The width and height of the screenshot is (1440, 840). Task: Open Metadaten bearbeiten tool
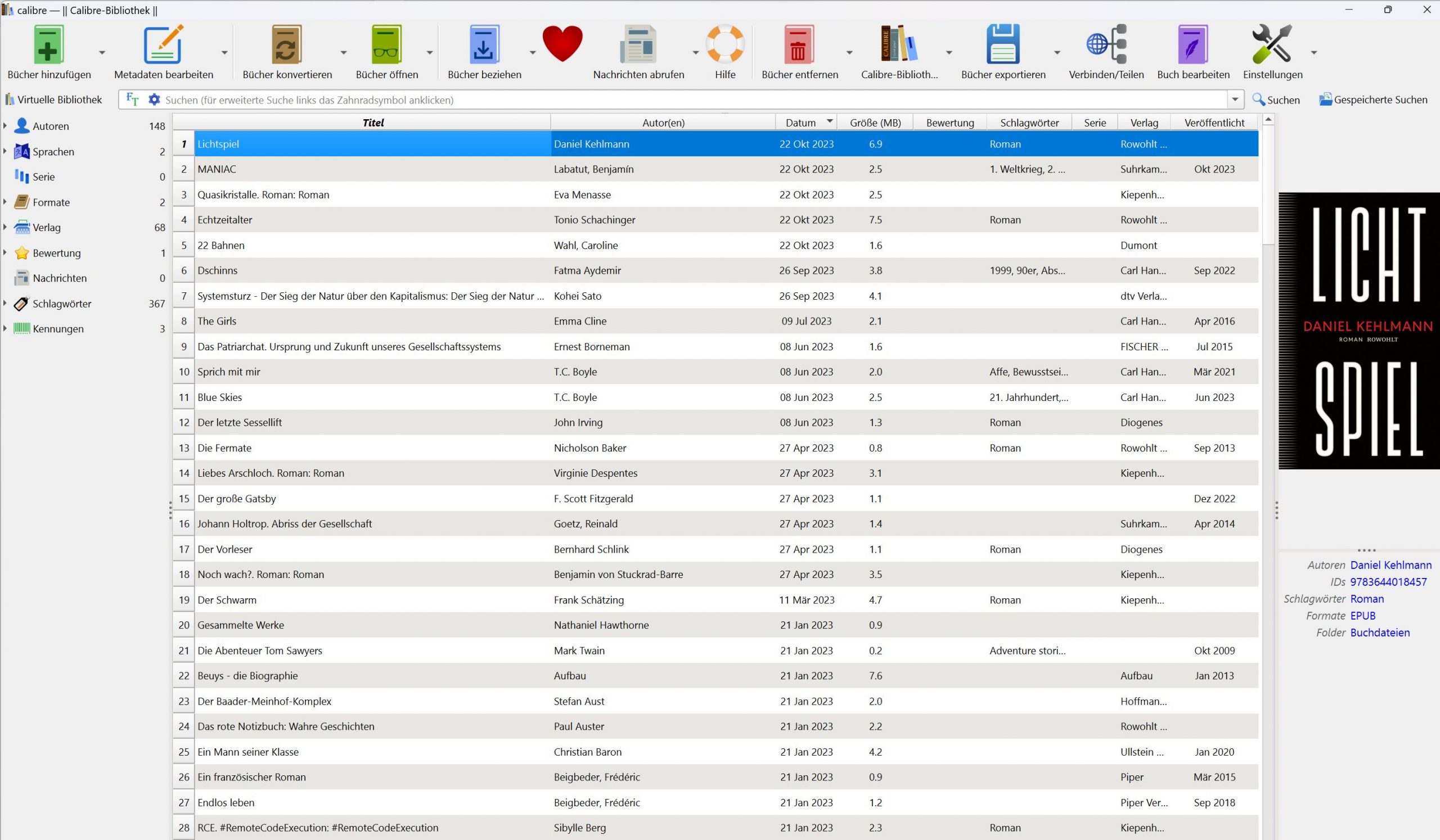(163, 44)
